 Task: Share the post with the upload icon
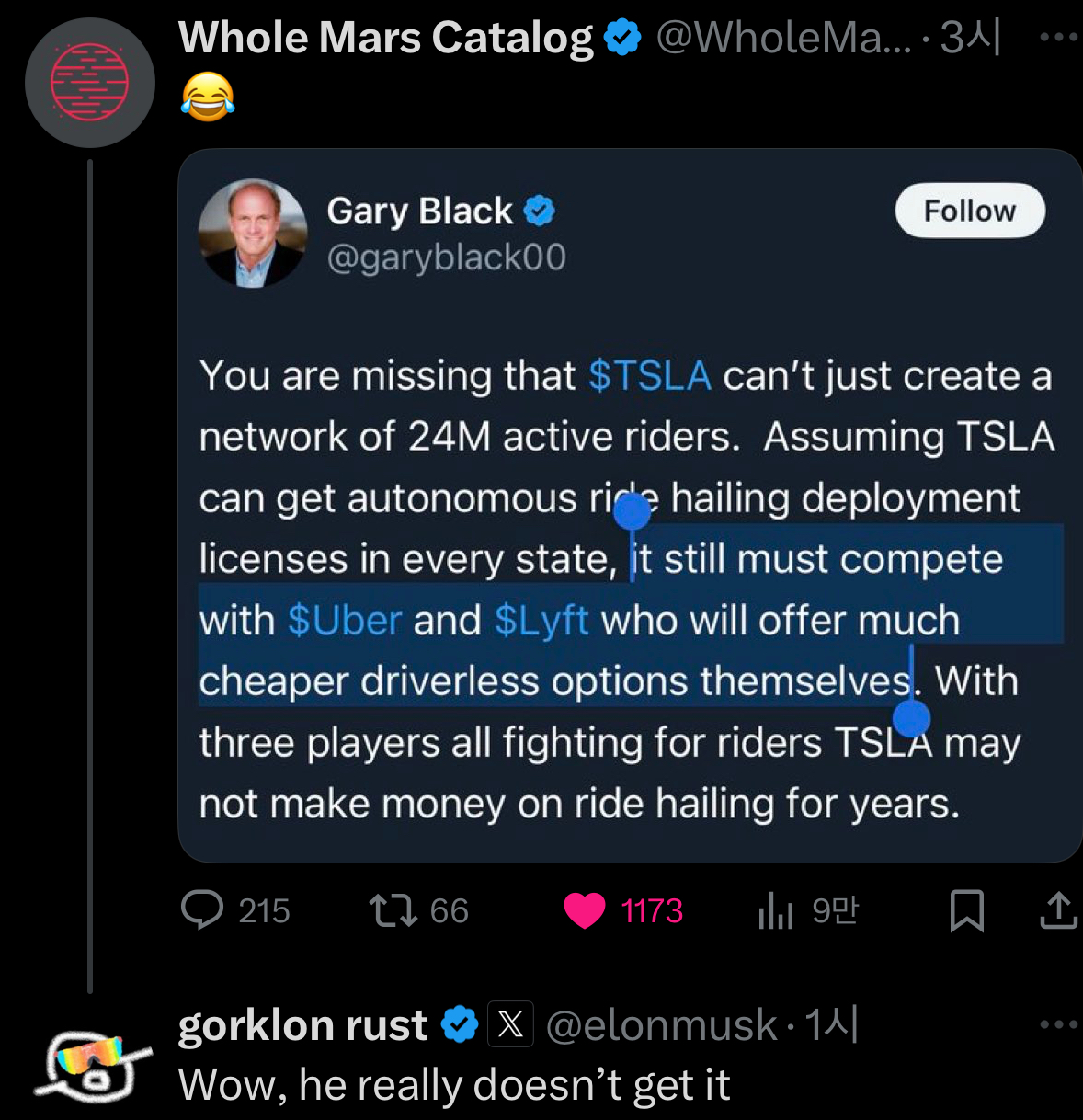1058,910
